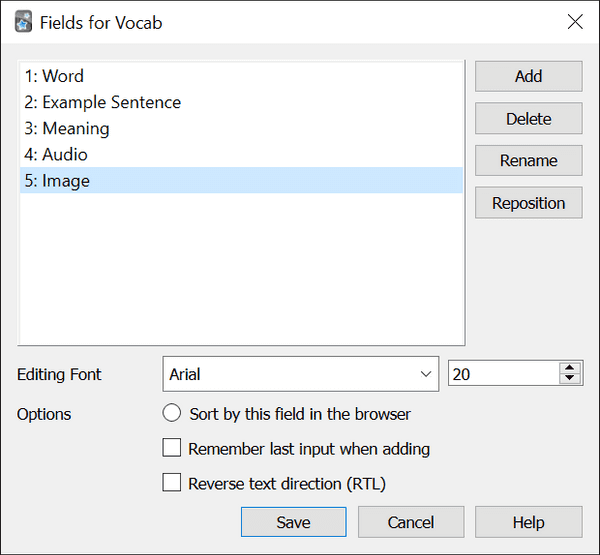This screenshot has width=600, height=555.
Task: Open the Help page
Action: (528, 522)
